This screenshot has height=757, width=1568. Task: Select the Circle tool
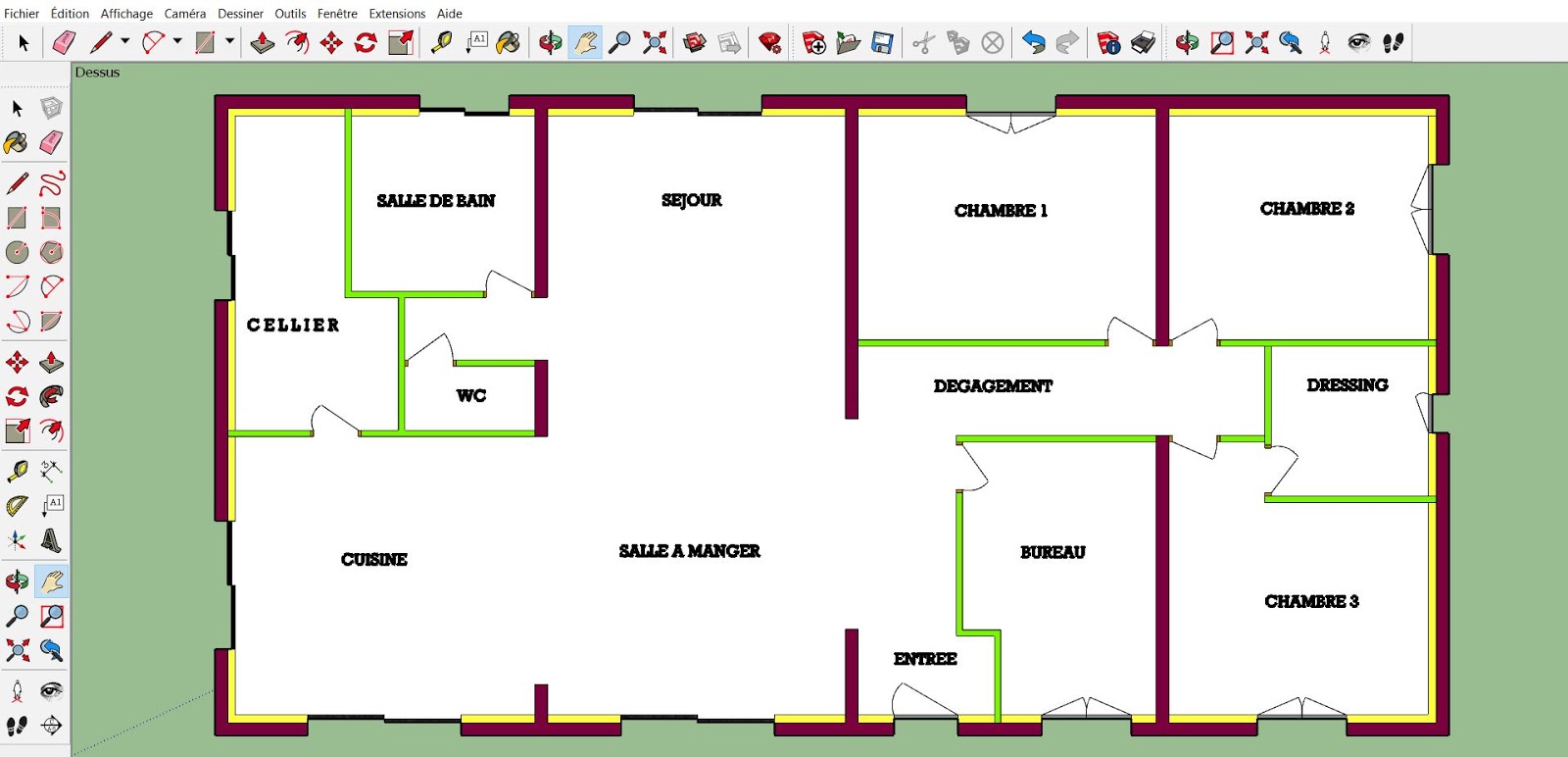(17, 252)
